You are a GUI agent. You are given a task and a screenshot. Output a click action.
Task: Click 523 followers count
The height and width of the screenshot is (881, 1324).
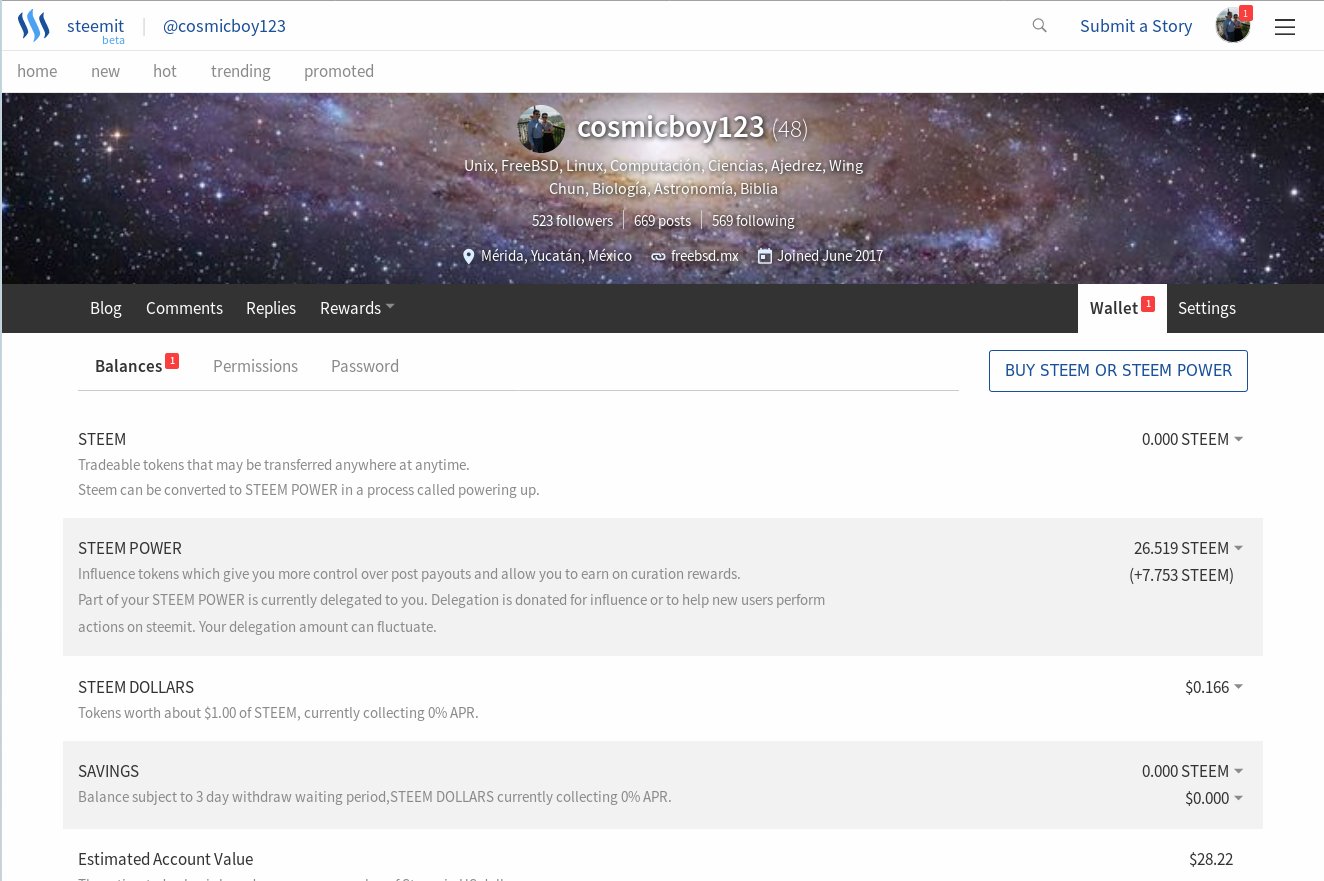point(572,221)
